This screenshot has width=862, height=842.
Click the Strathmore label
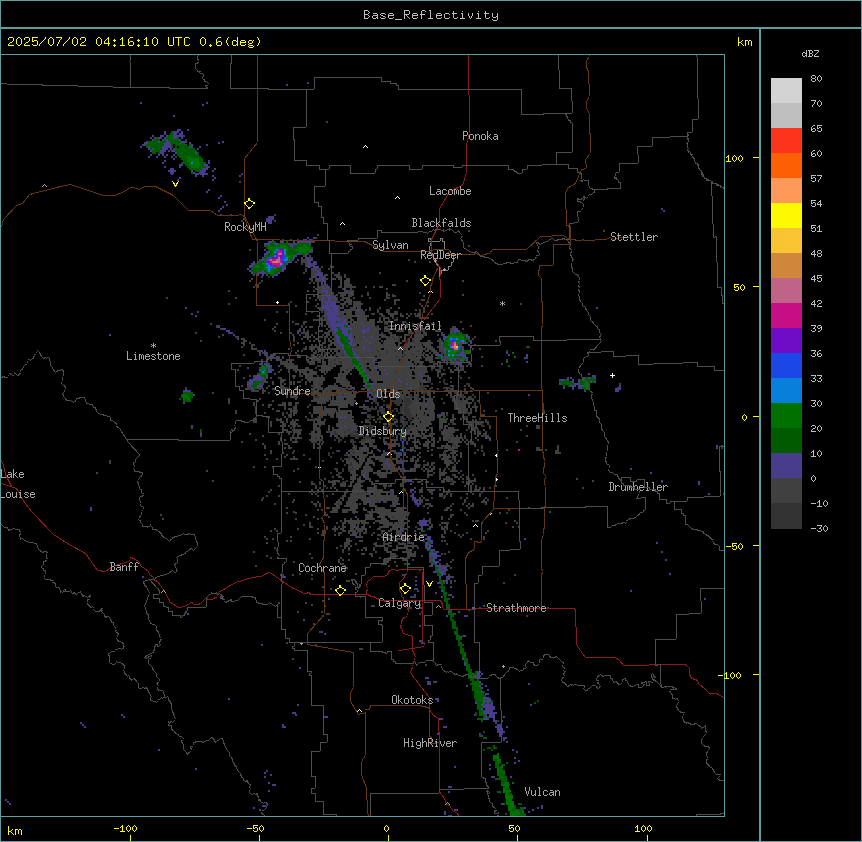[x=516, y=608]
